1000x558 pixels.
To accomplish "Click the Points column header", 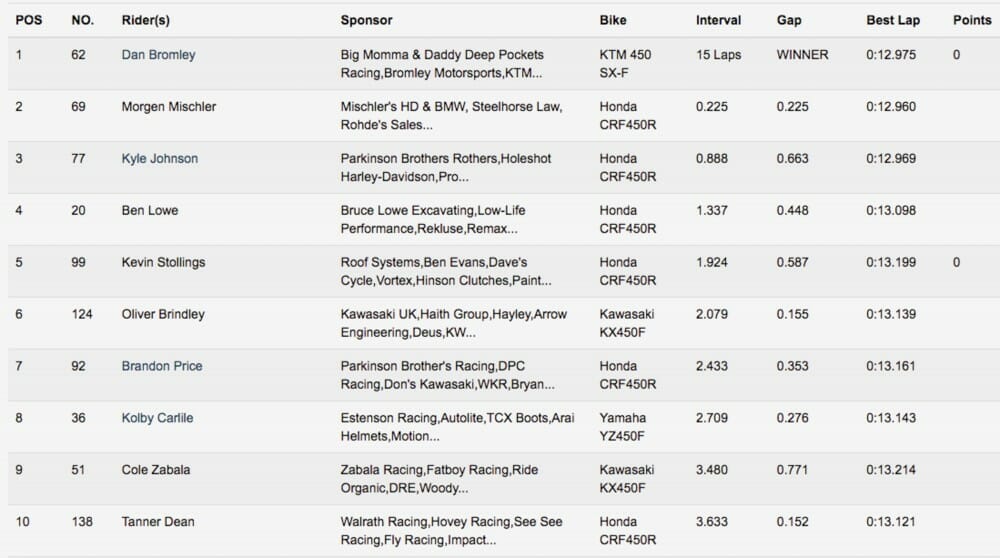I will tap(972, 20).
